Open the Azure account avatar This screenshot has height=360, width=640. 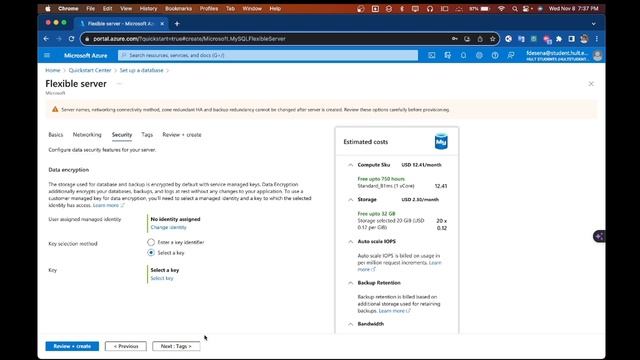[598, 56]
